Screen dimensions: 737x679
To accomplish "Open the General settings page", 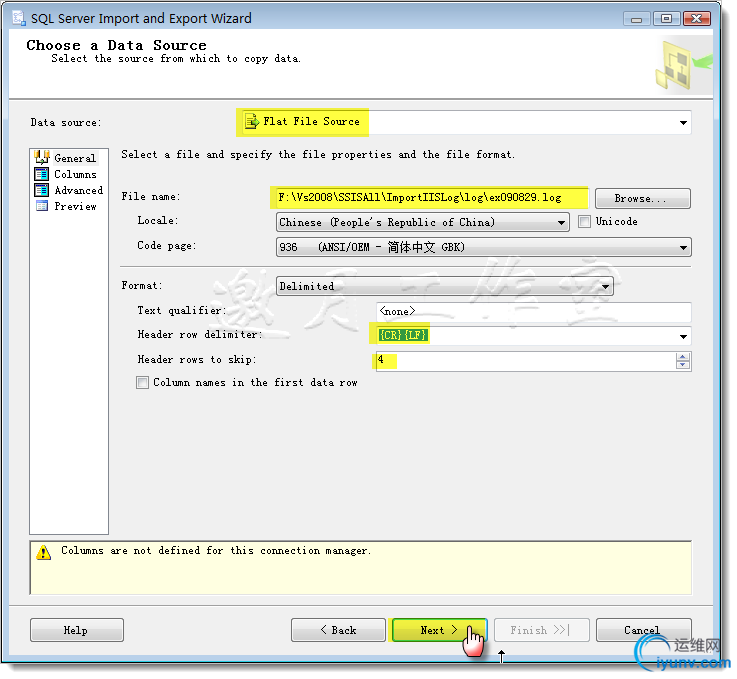I will coord(75,158).
